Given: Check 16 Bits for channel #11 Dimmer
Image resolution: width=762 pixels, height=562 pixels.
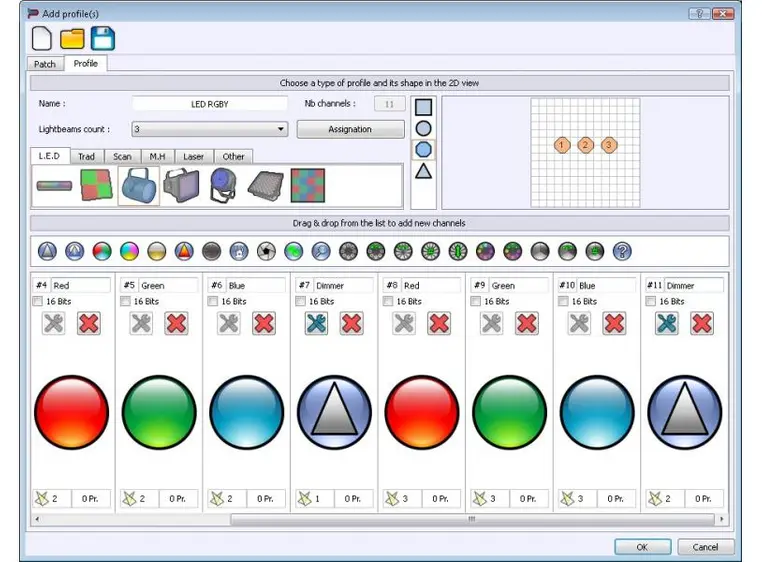Looking at the screenshot, I should click(x=651, y=301).
